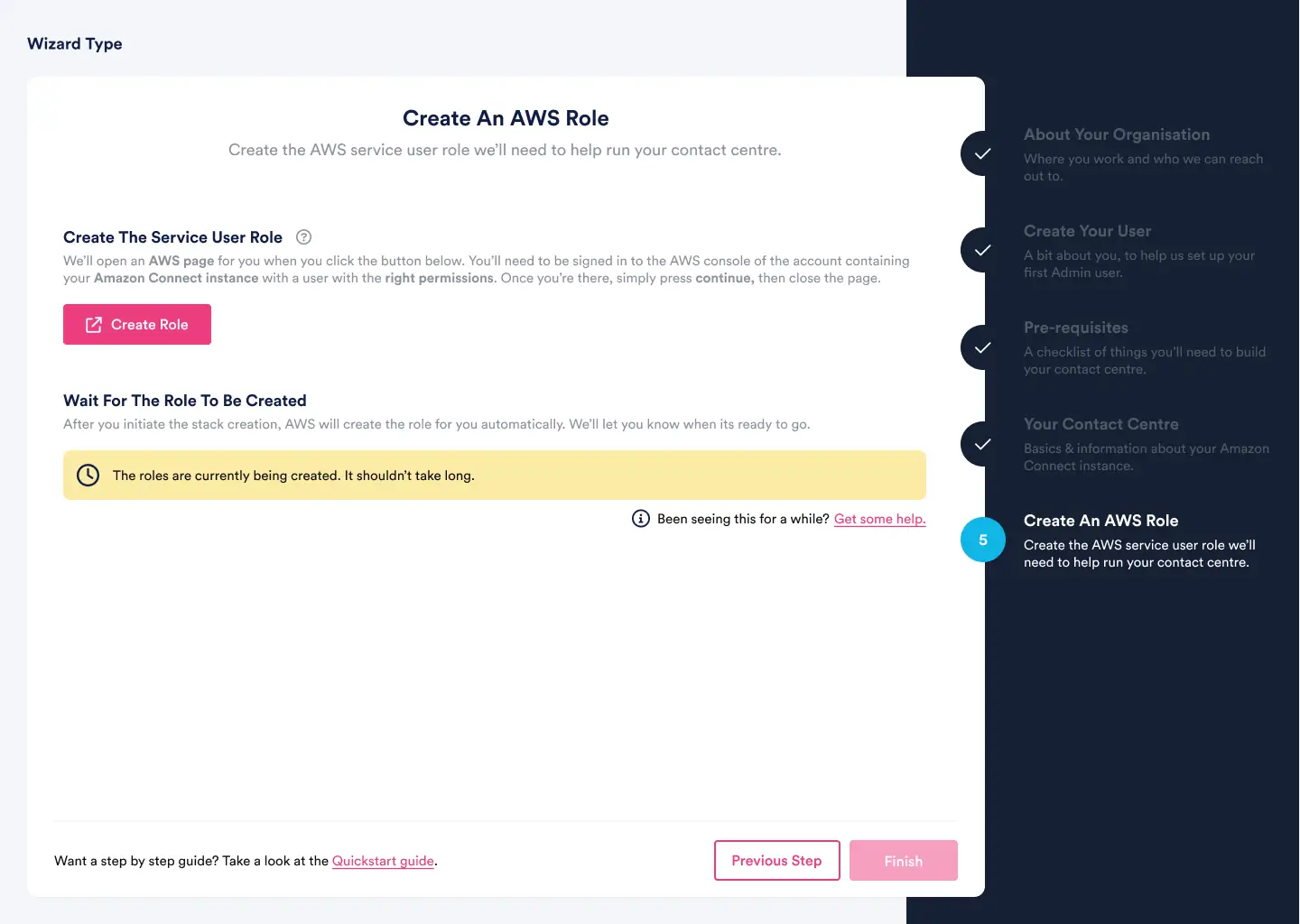Jump to About Your Organisation step title
Viewport: 1300px width, 924px height.
pyautogui.click(x=1116, y=134)
